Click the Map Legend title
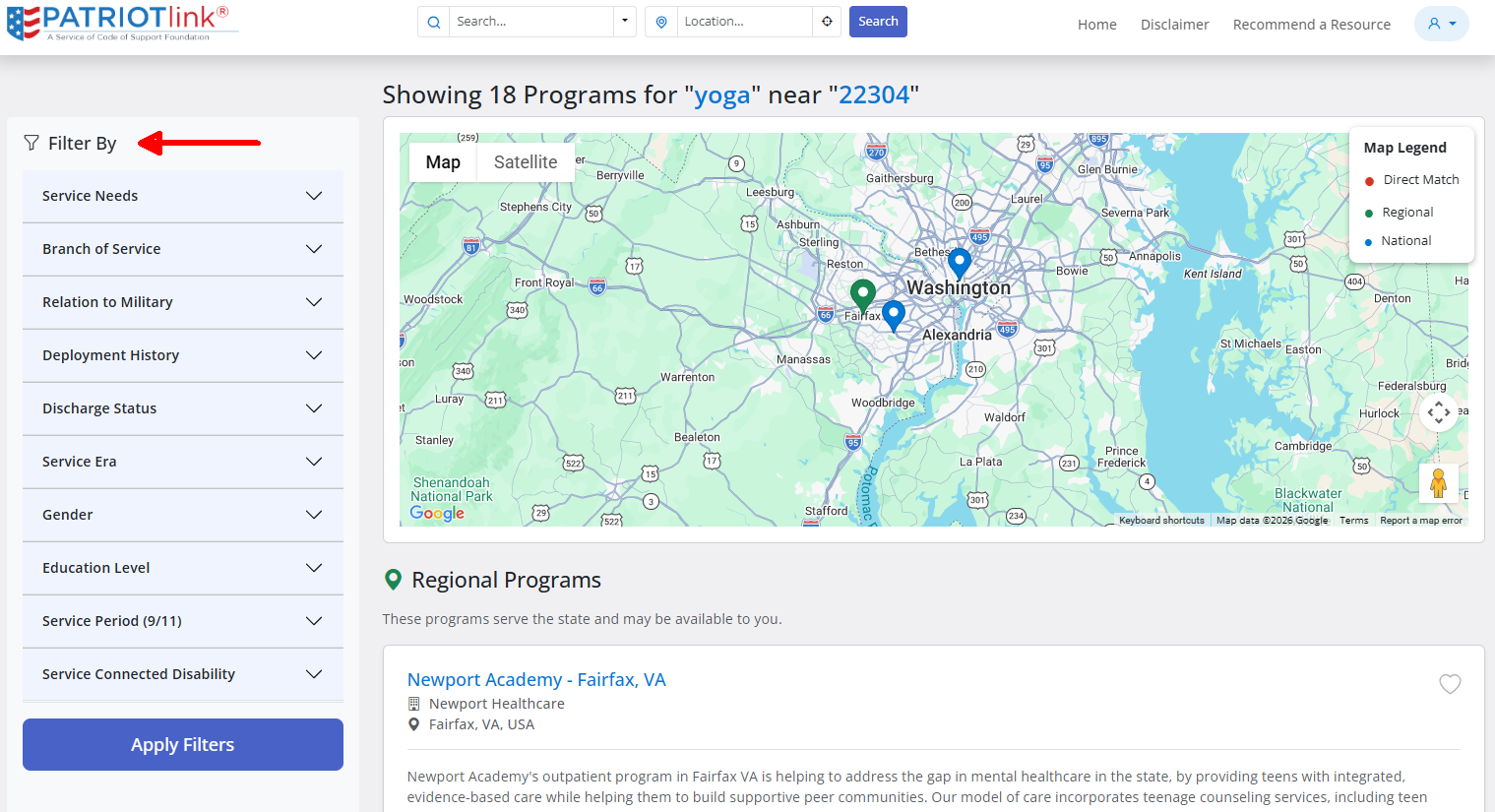Viewport: 1495px width, 812px height. tap(1404, 148)
